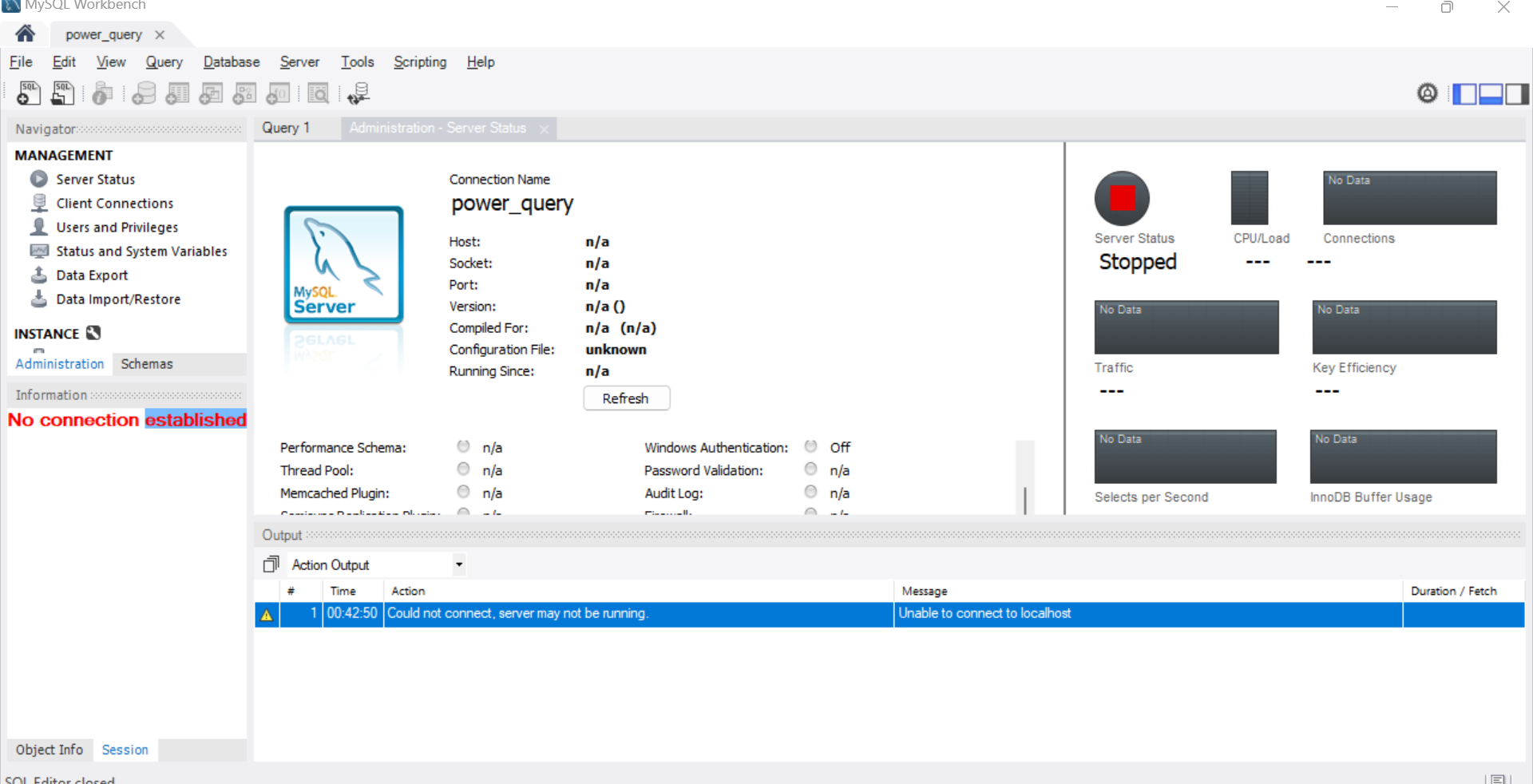The image size is (1533, 784).
Task: Create a new SQL tab toolbar icon
Action: coord(29,93)
